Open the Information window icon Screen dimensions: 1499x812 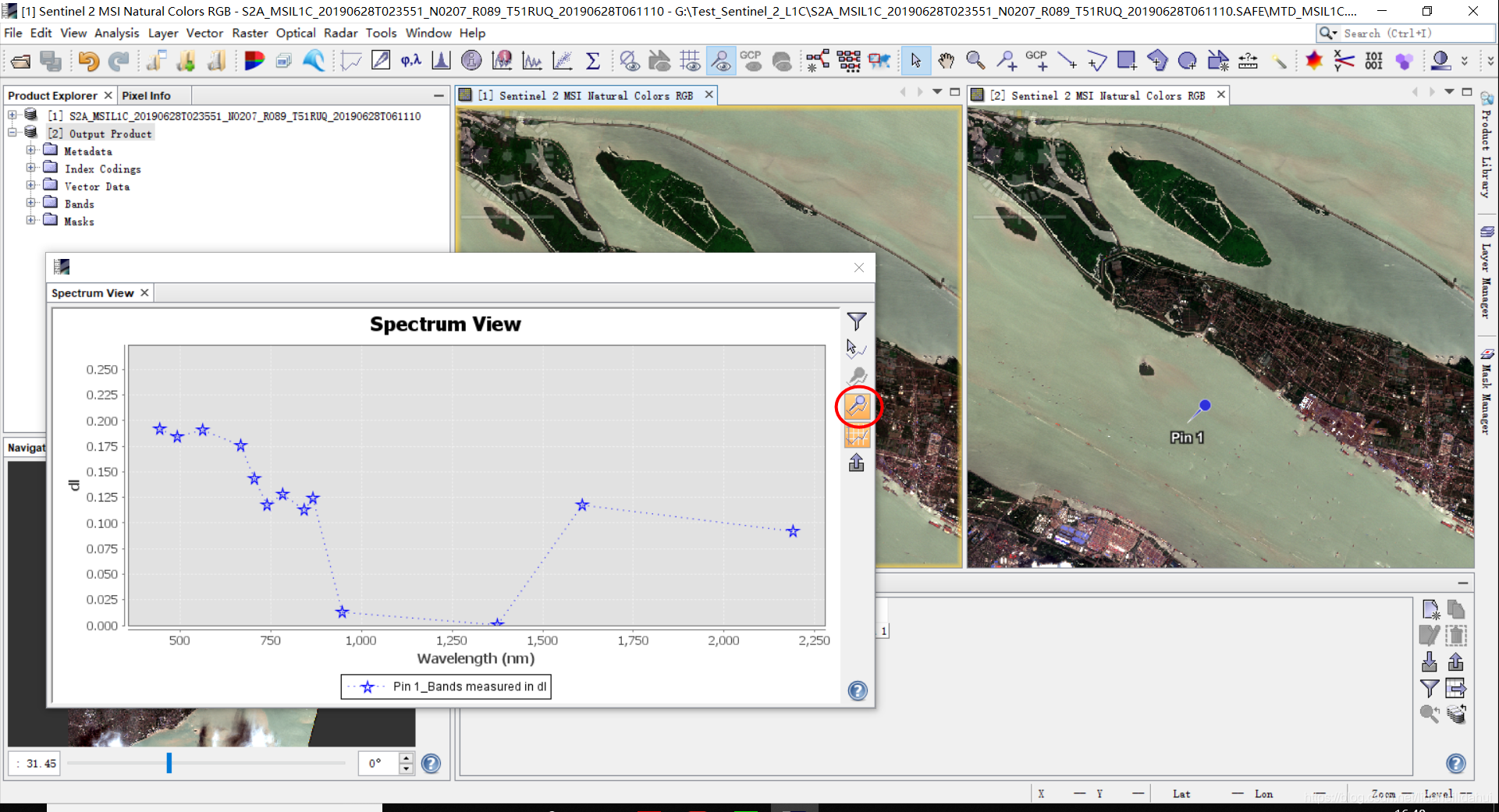coord(471,61)
